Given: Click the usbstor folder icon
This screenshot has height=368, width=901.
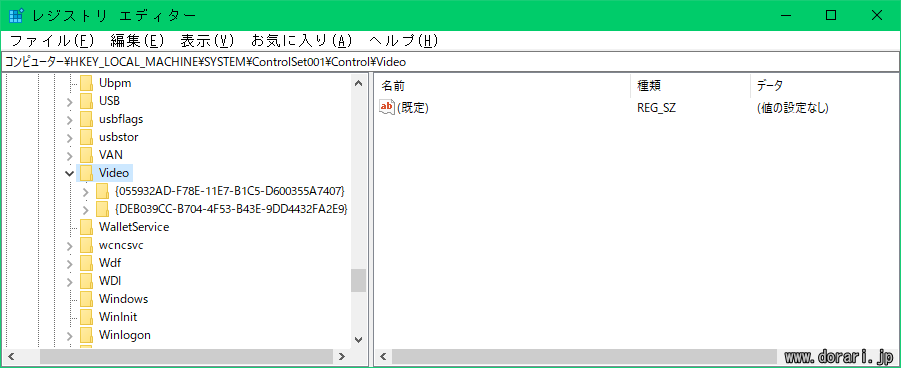Looking at the screenshot, I should point(86,137).
